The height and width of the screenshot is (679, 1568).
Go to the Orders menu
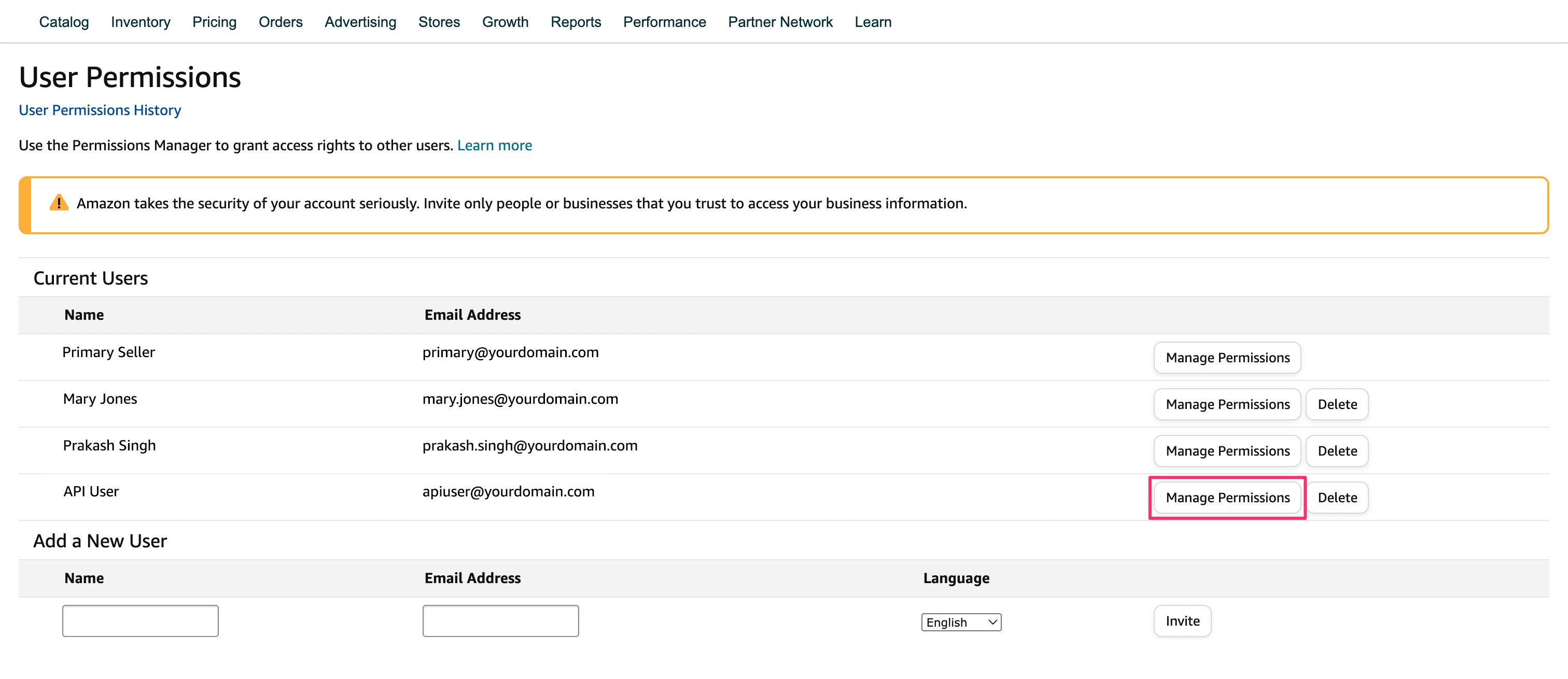[x=280, y=22]
